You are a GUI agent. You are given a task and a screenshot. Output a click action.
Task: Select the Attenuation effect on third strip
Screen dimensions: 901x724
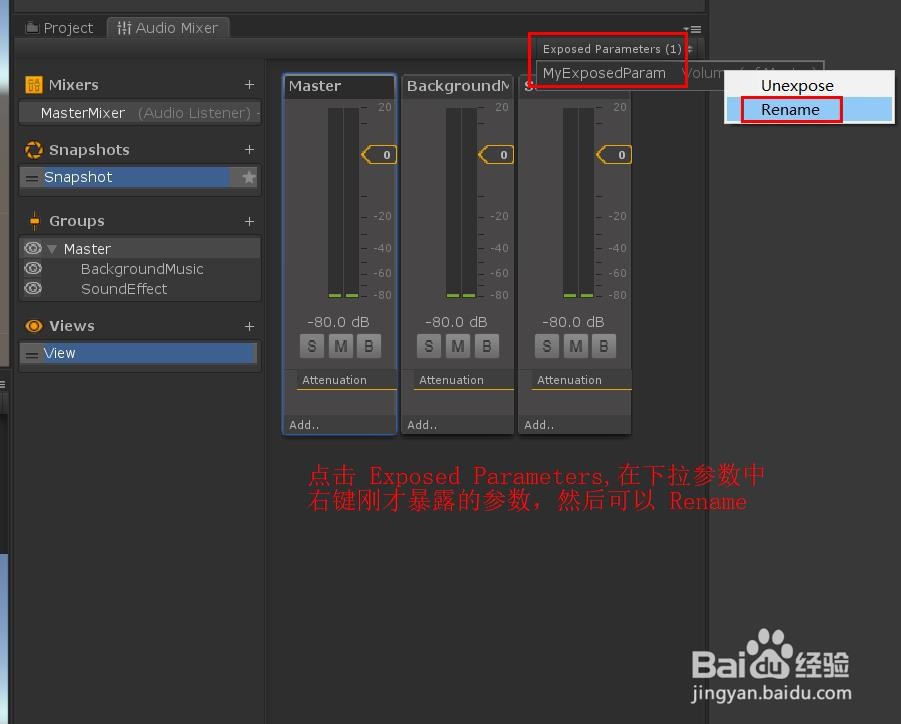pos(582,380)
